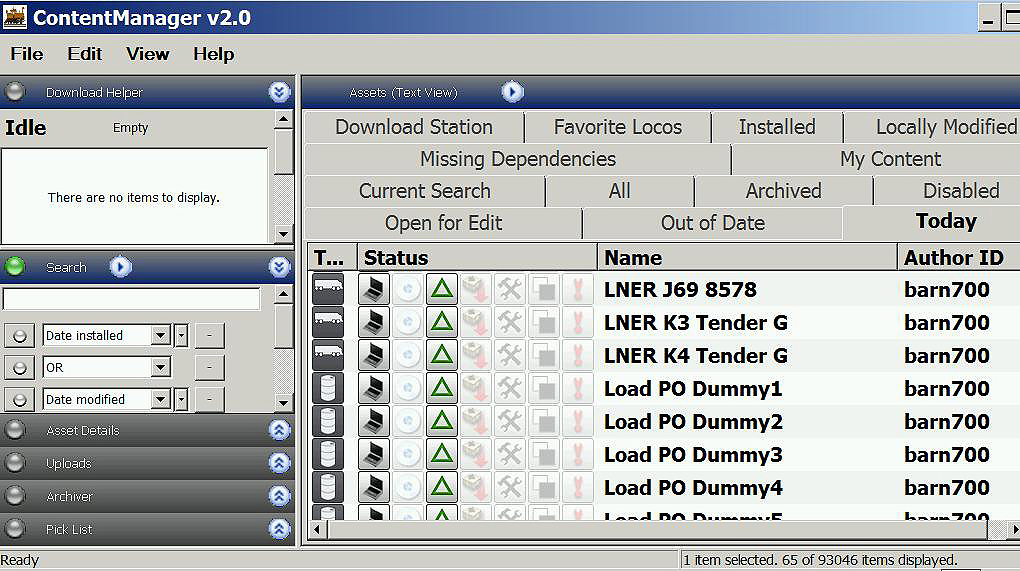Click the laptop status icon for LNER K3 Tender G
This screenshot has width=1020, height=571.
pyautogui.click(x=374, y=322)
